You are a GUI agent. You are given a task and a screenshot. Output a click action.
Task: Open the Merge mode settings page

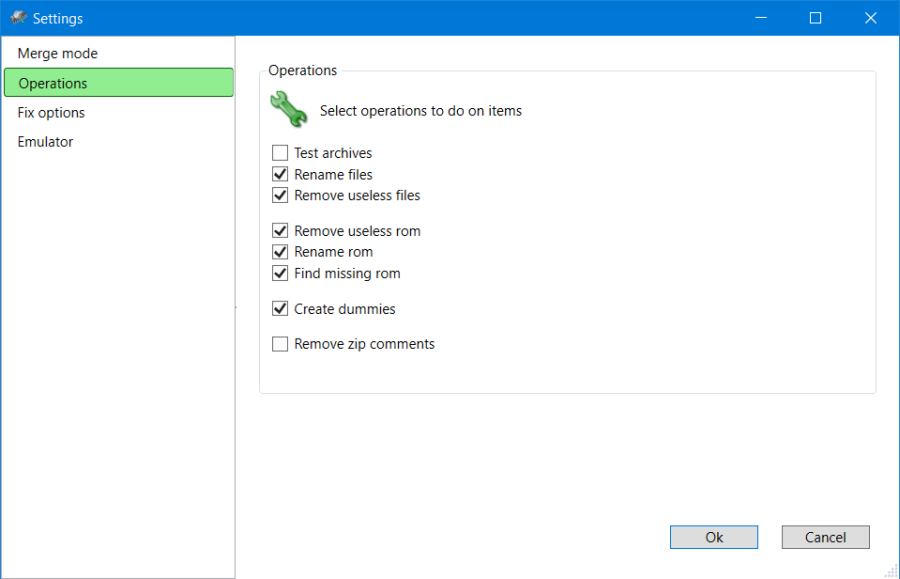(58, 53)
